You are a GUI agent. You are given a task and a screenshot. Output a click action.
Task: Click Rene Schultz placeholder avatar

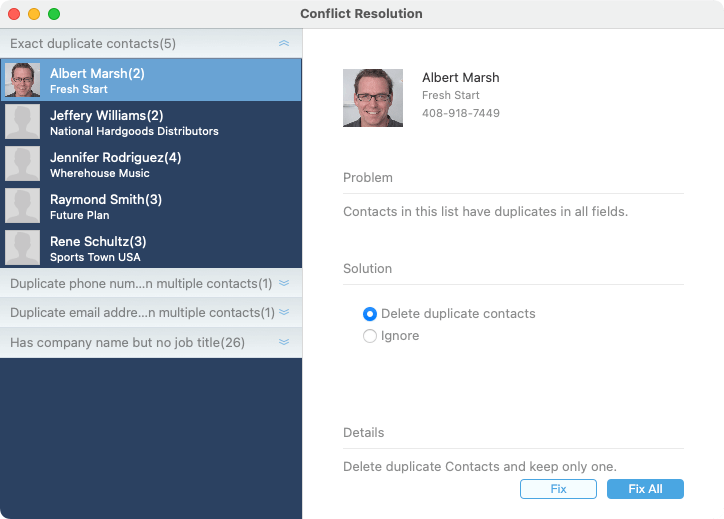pyautogui.click(x=22, y=248)
